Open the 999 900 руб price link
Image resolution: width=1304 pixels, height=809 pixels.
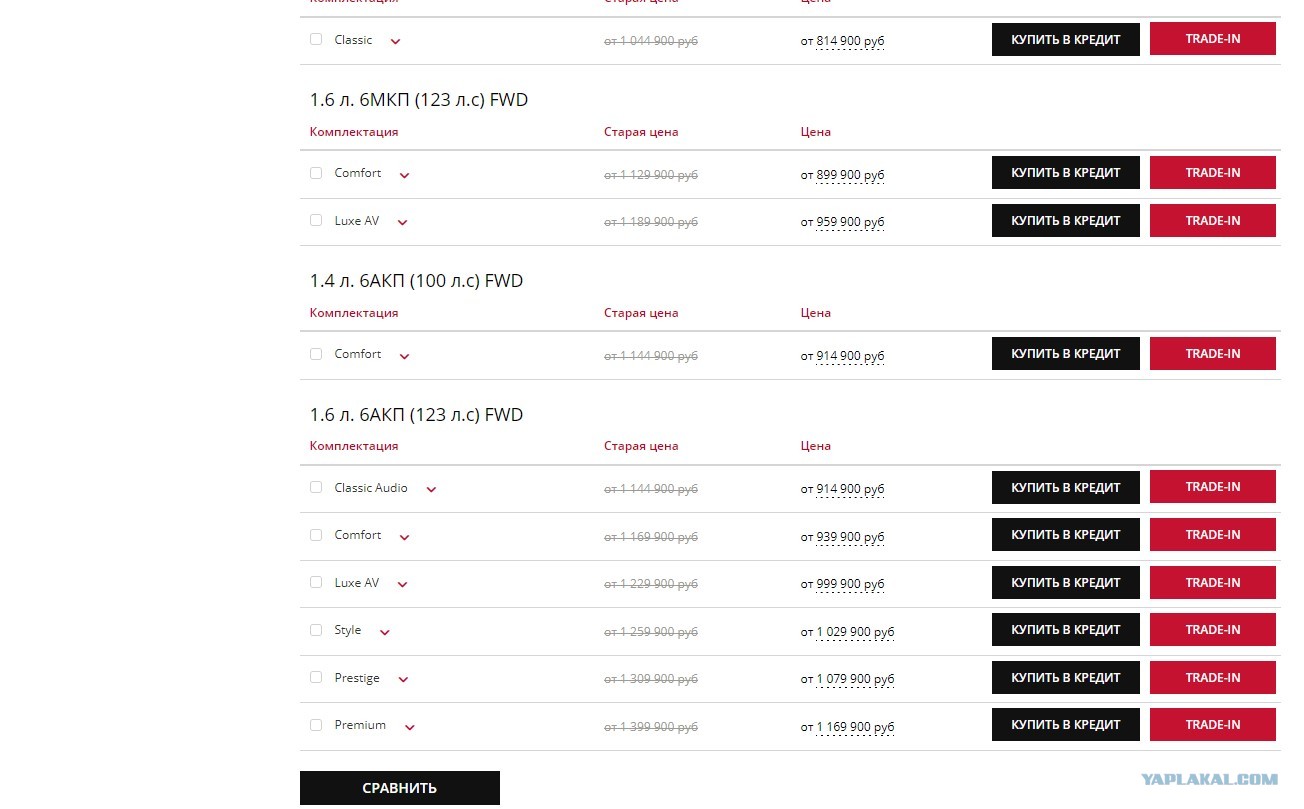(x=850, y=584)
